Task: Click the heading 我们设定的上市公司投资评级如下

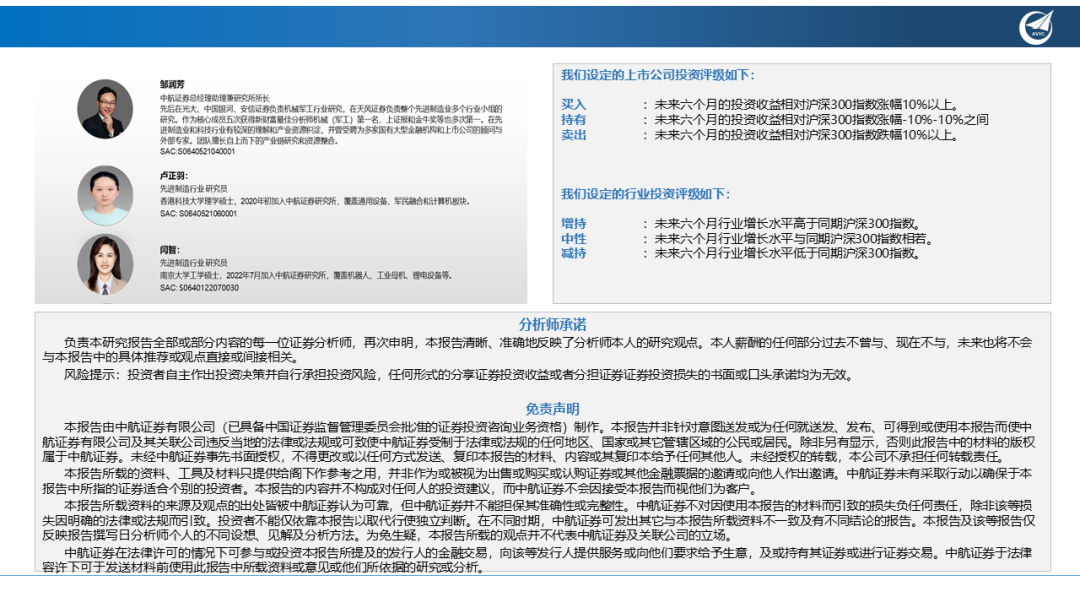Action: (x=658, y=75)
